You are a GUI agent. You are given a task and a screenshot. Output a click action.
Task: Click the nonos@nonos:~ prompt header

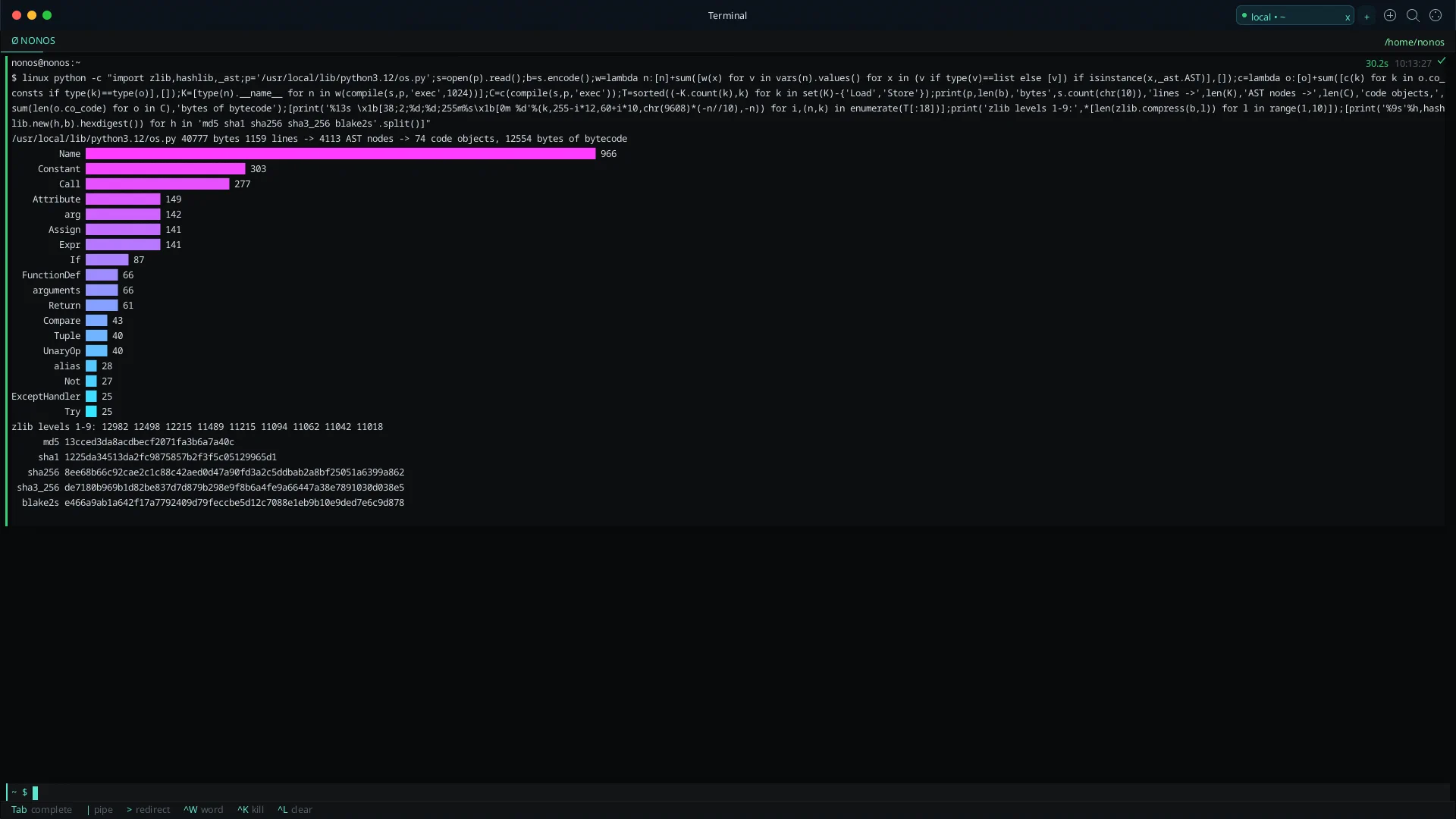tap(45, 63)
